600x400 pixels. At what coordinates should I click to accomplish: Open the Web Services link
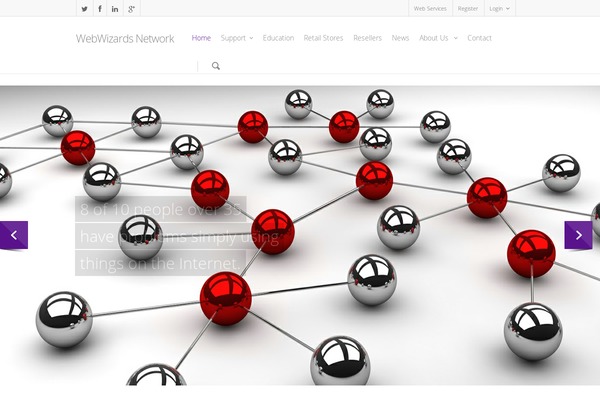click(430, 8)
